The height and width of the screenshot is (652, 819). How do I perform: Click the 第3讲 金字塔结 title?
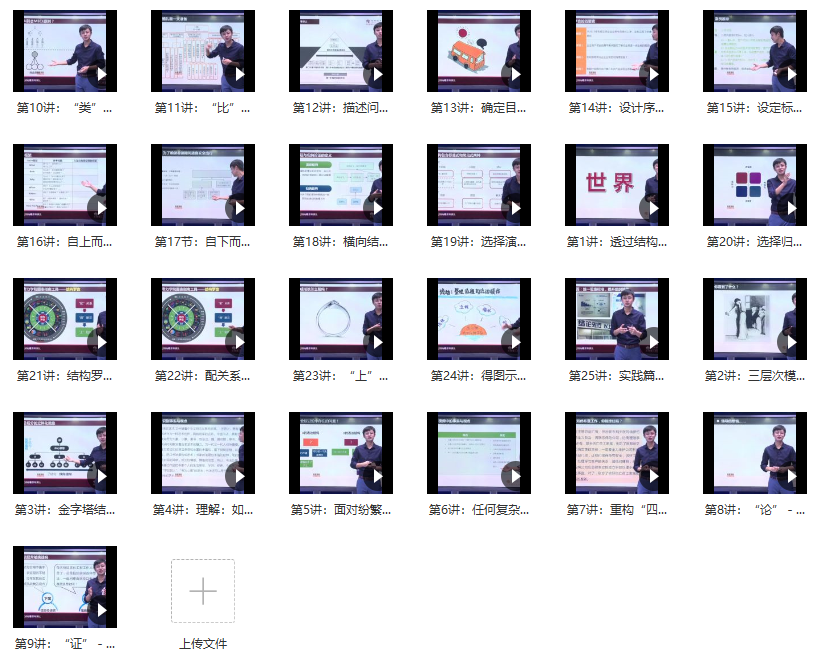click(x=65, y=510)
